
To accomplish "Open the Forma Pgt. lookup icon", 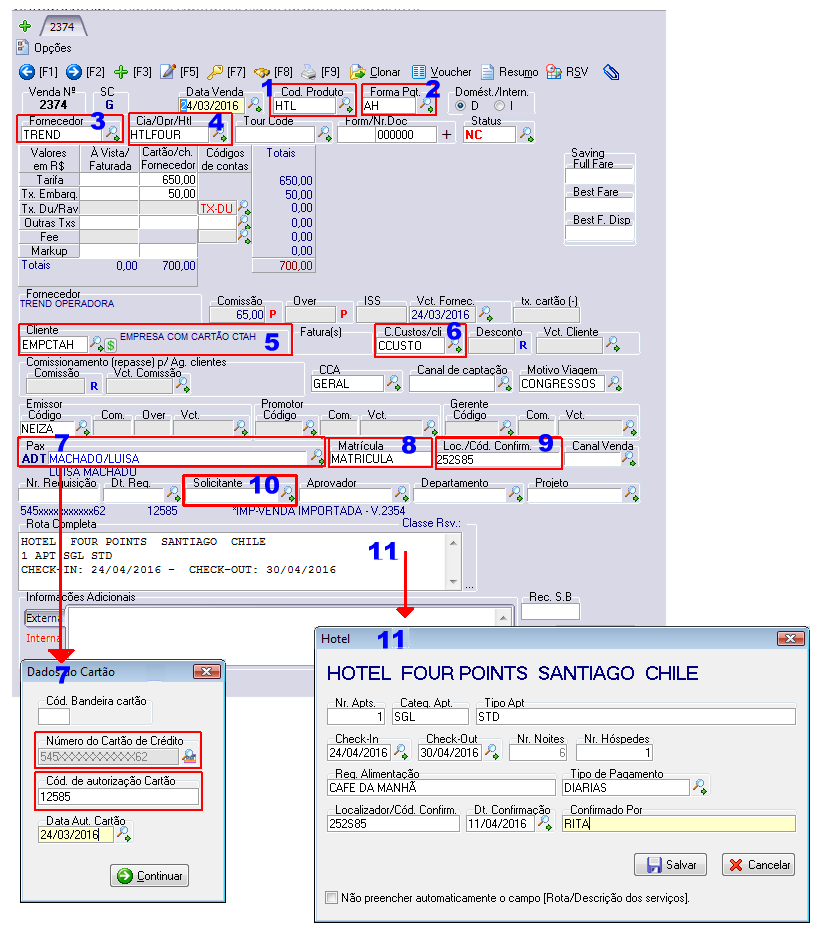I will (x=426, y=104).
